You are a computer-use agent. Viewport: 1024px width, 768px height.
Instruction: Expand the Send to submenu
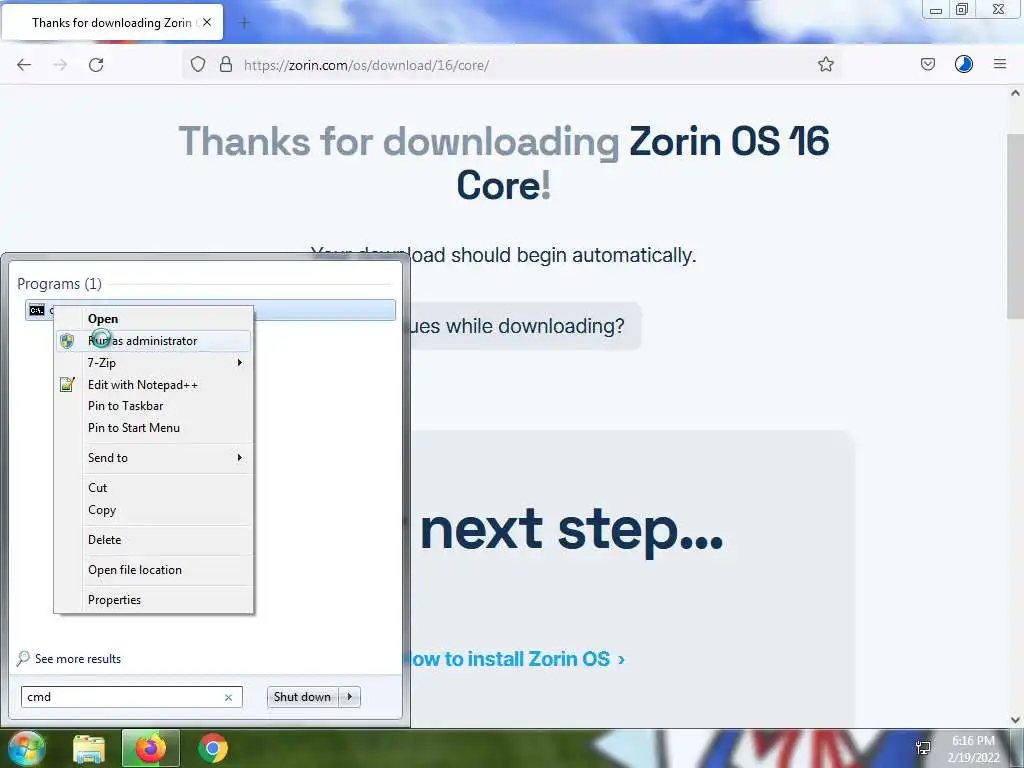click(153, 458)
